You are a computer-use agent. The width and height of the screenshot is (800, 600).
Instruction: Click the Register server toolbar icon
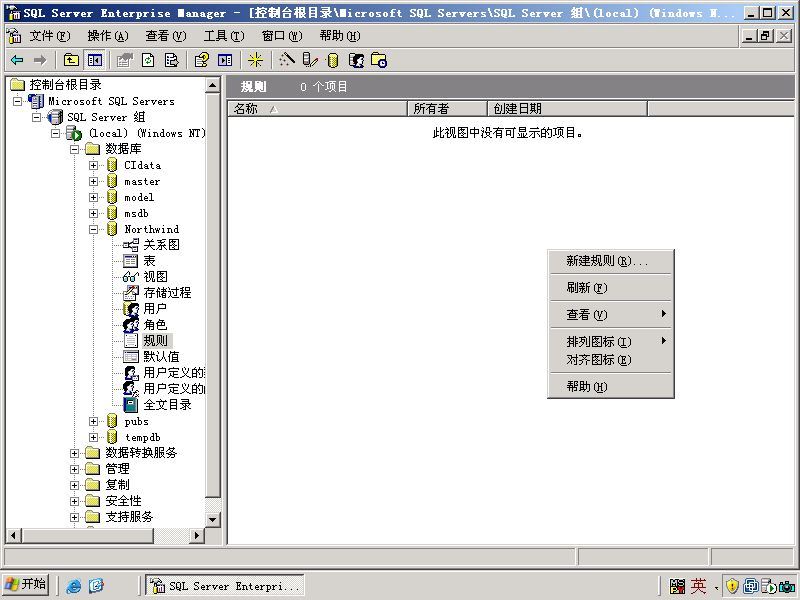[x=310, y=60]
